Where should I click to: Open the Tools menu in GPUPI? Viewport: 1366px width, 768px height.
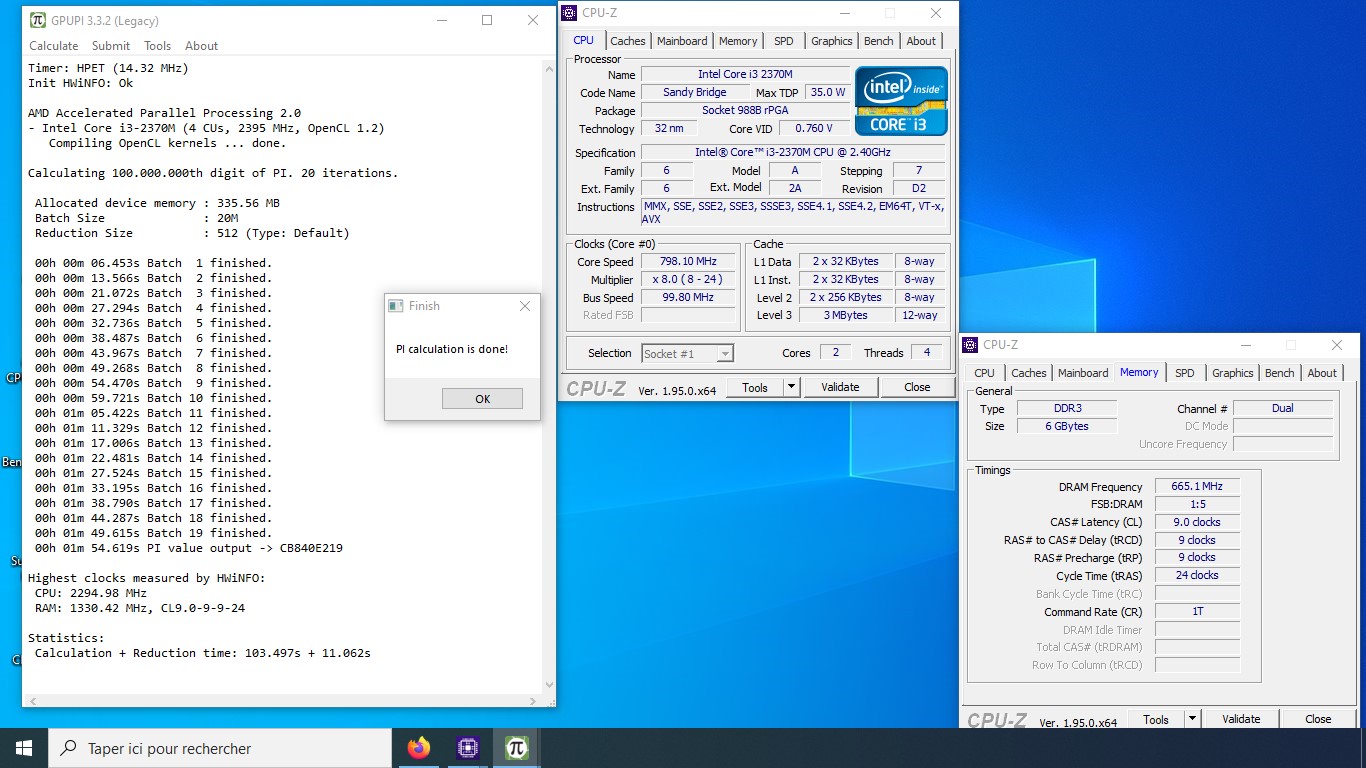pyautogui.click(x=157, y=46)
